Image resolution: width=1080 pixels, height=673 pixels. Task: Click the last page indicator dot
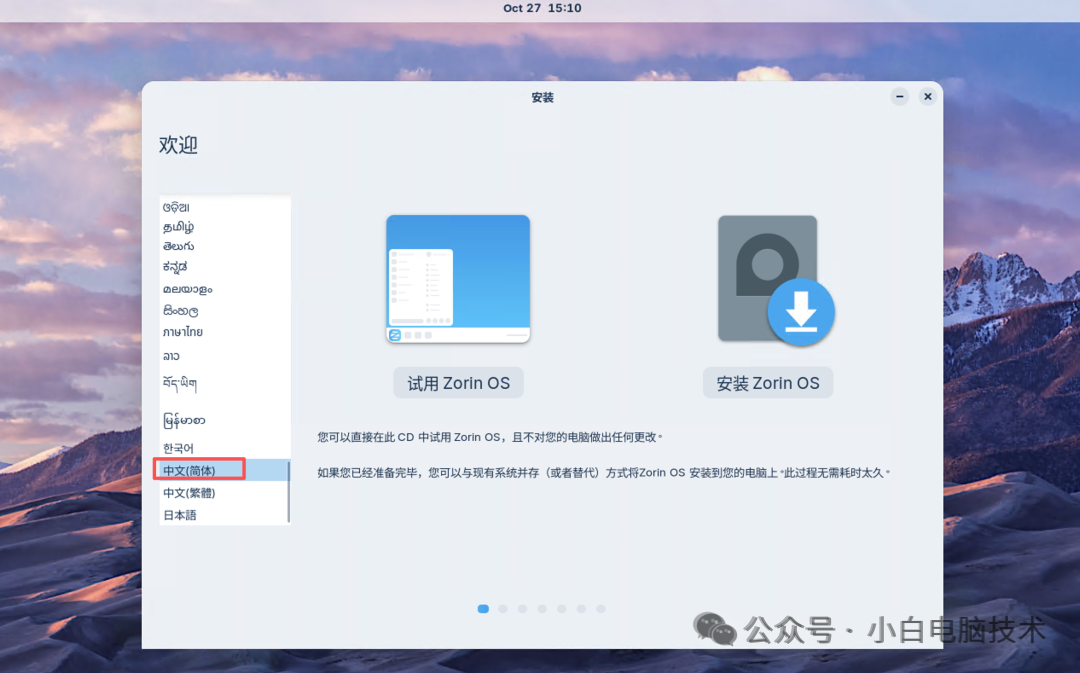601,608
